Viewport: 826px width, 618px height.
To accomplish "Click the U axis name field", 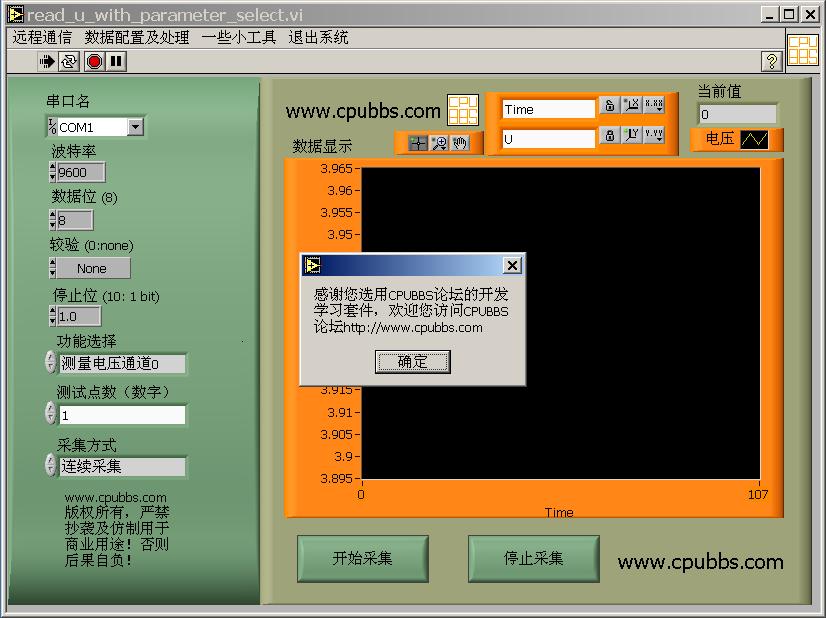I will pos(548,139).
